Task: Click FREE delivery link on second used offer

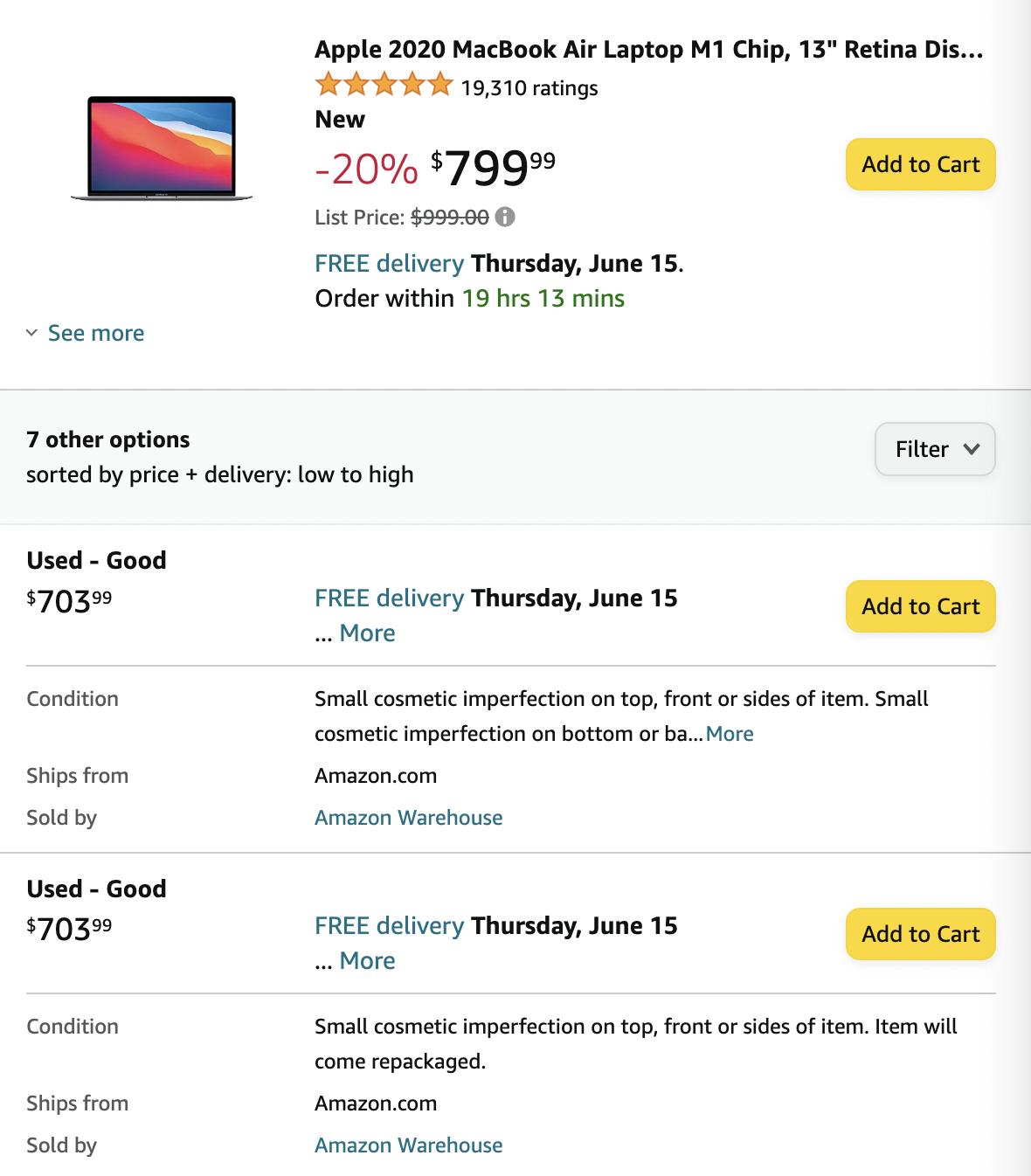Action: 389,926
